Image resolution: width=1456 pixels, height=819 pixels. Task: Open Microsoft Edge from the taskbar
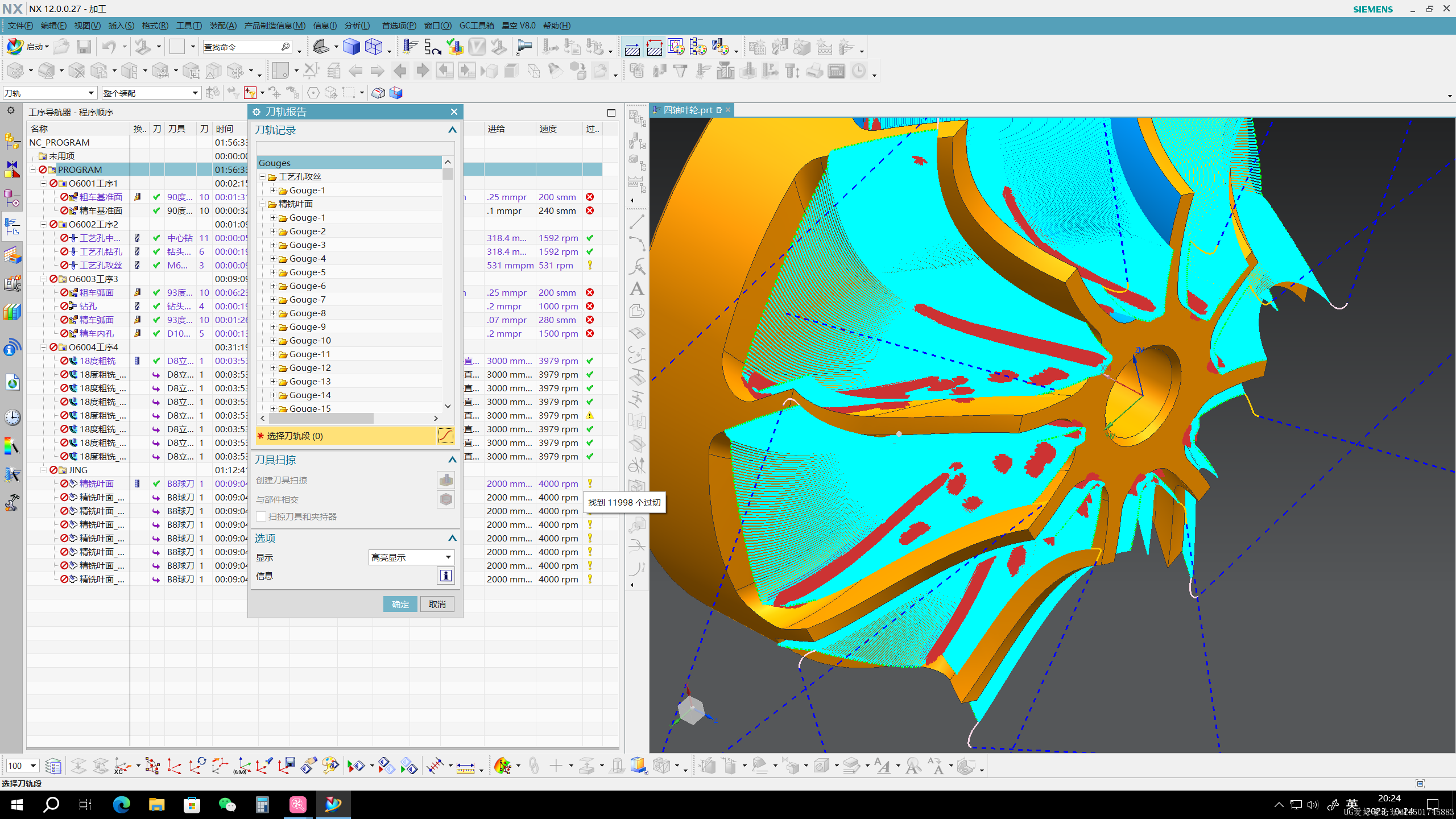122,804
